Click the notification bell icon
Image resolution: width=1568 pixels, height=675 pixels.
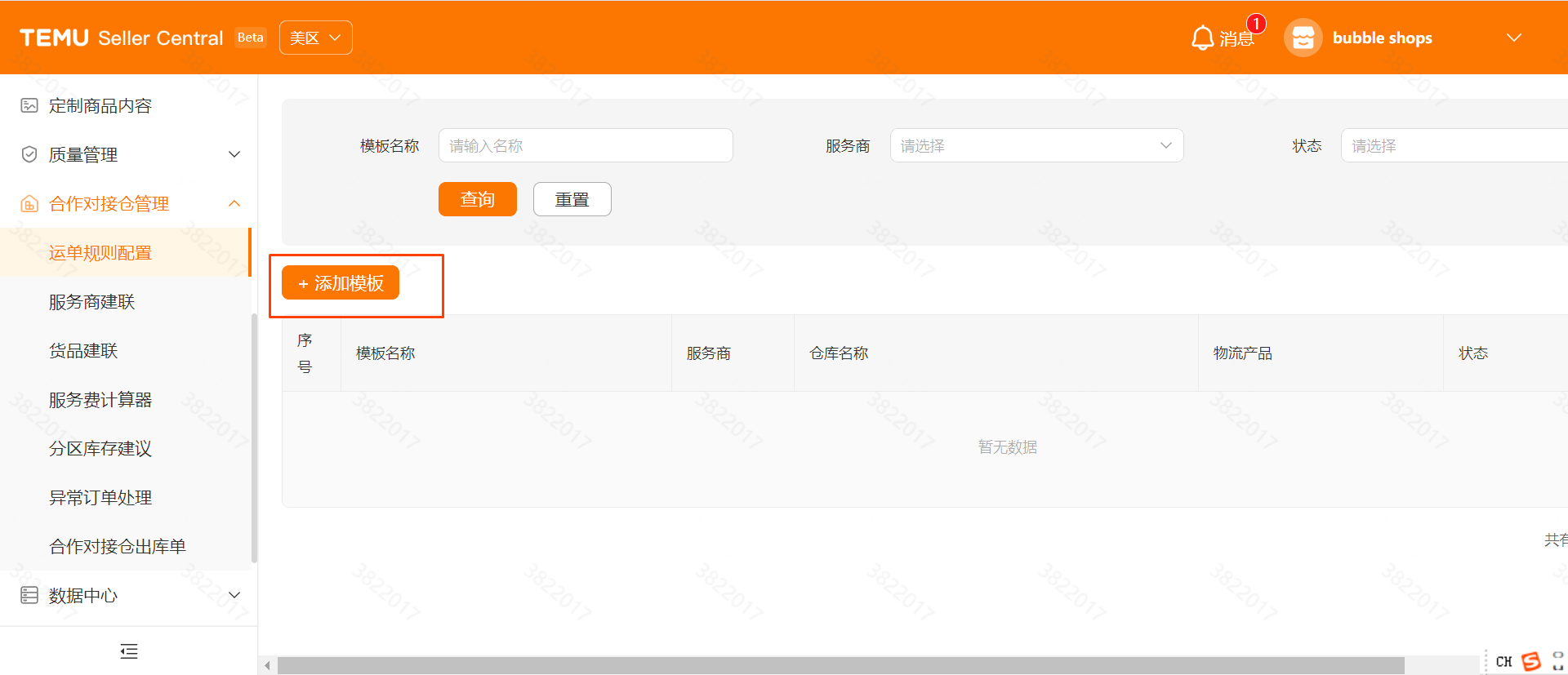point(1202,38)
